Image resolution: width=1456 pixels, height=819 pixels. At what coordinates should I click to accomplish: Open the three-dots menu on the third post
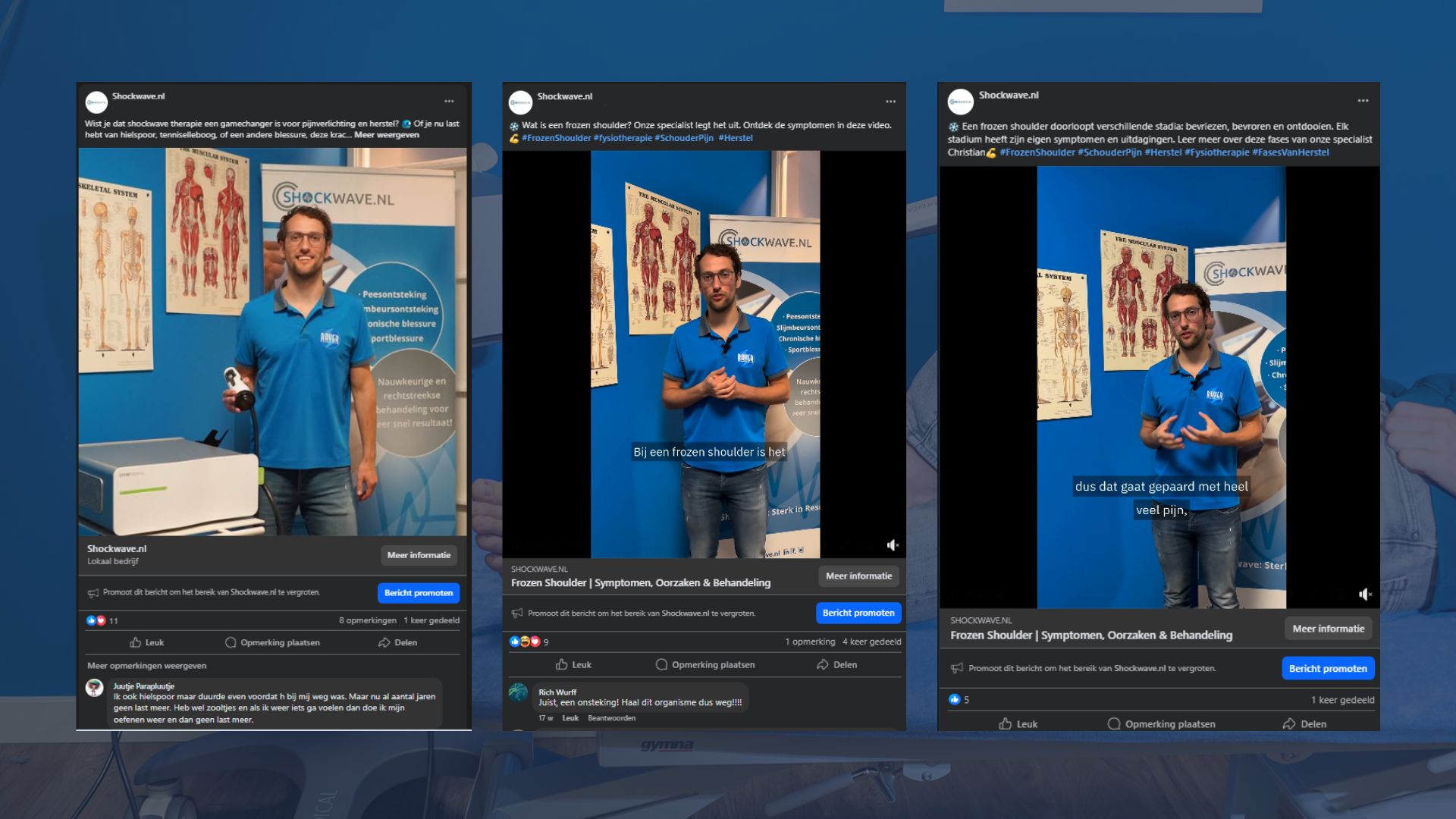pos(1363,100)
